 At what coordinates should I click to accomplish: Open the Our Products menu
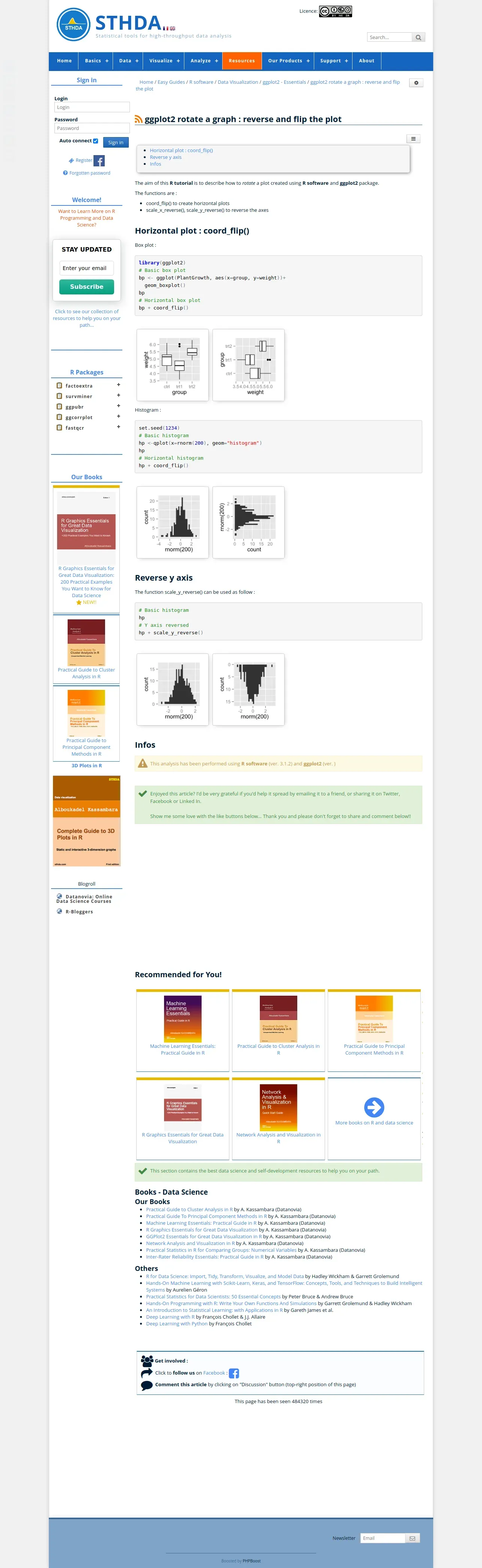pos(288,61)
